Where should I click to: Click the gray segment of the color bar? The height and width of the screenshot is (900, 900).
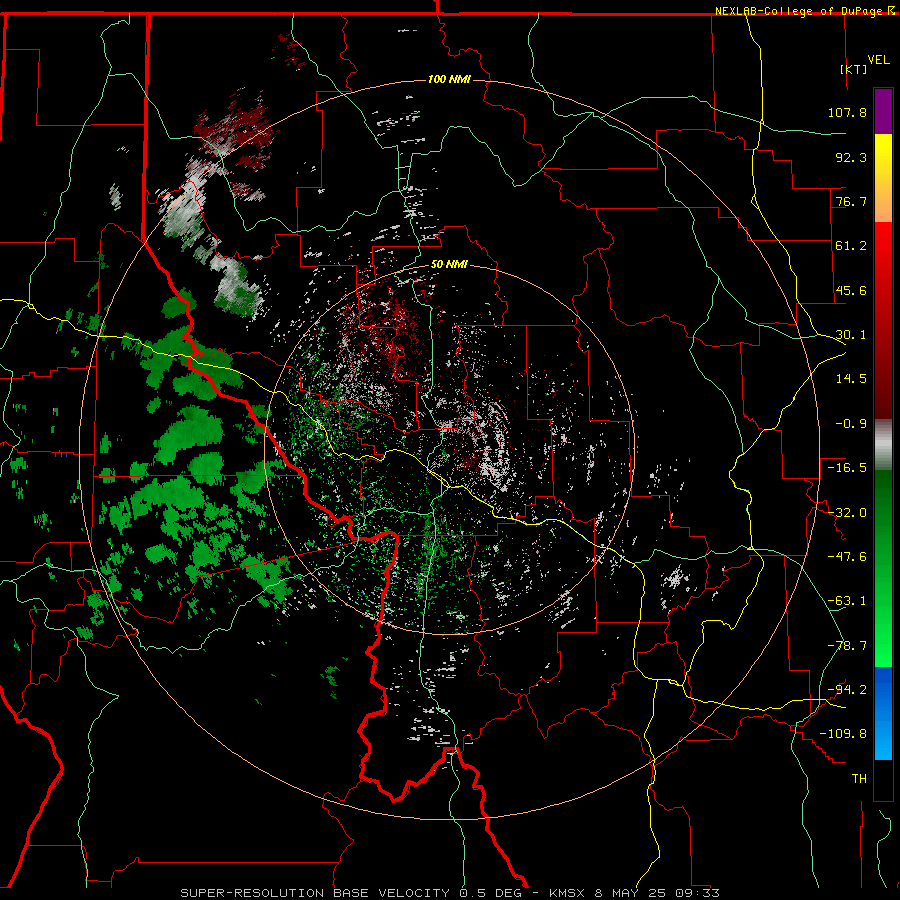point(883,445)
